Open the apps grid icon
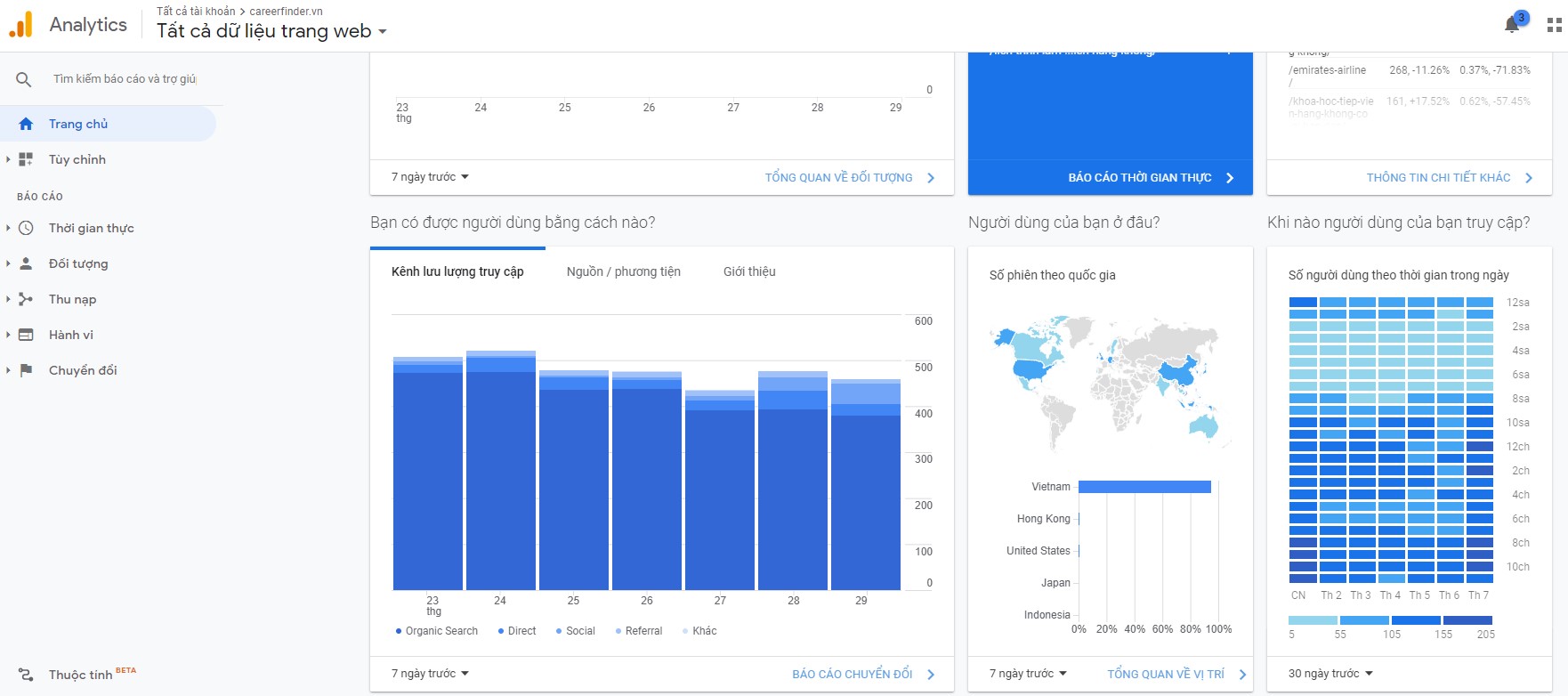The height and width of the screenshot is (696, 1568). 1555,26
